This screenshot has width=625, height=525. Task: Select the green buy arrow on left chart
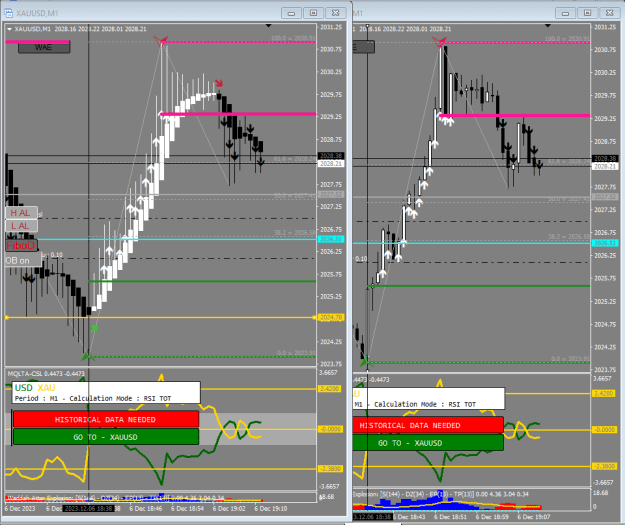(94, 328)
